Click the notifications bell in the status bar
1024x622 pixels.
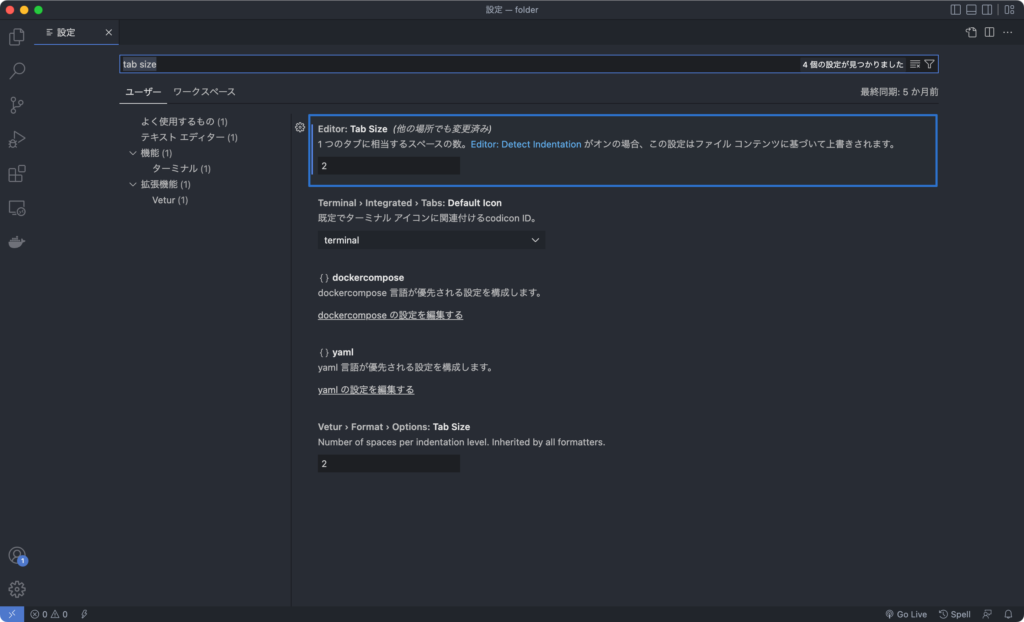point(1008,613)
